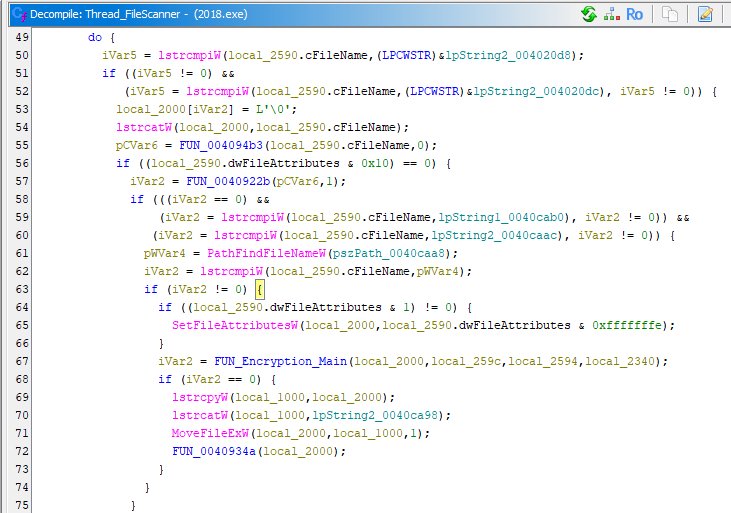The height and width of the screenshot is (513, 731).
Task: Toggle the Ro read-only button
Action: point(634,14)
